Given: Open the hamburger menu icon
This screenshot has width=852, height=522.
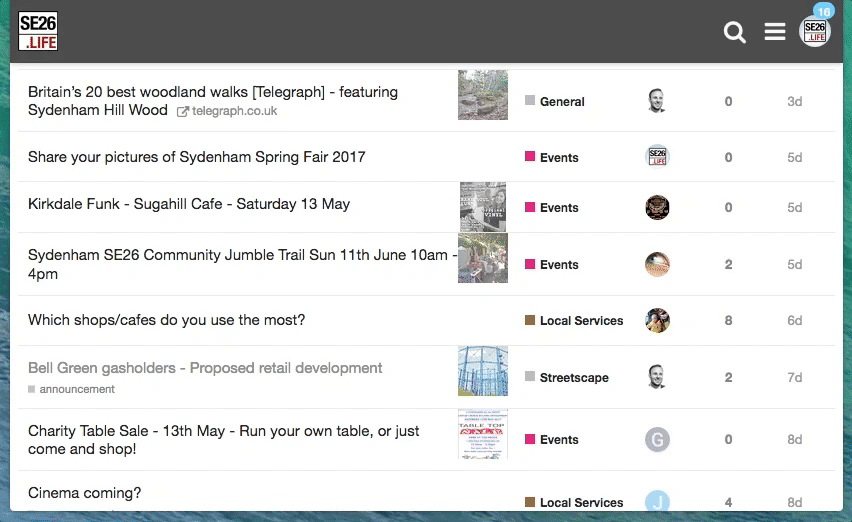Looking at the screenshot, I should coord(775,33).
